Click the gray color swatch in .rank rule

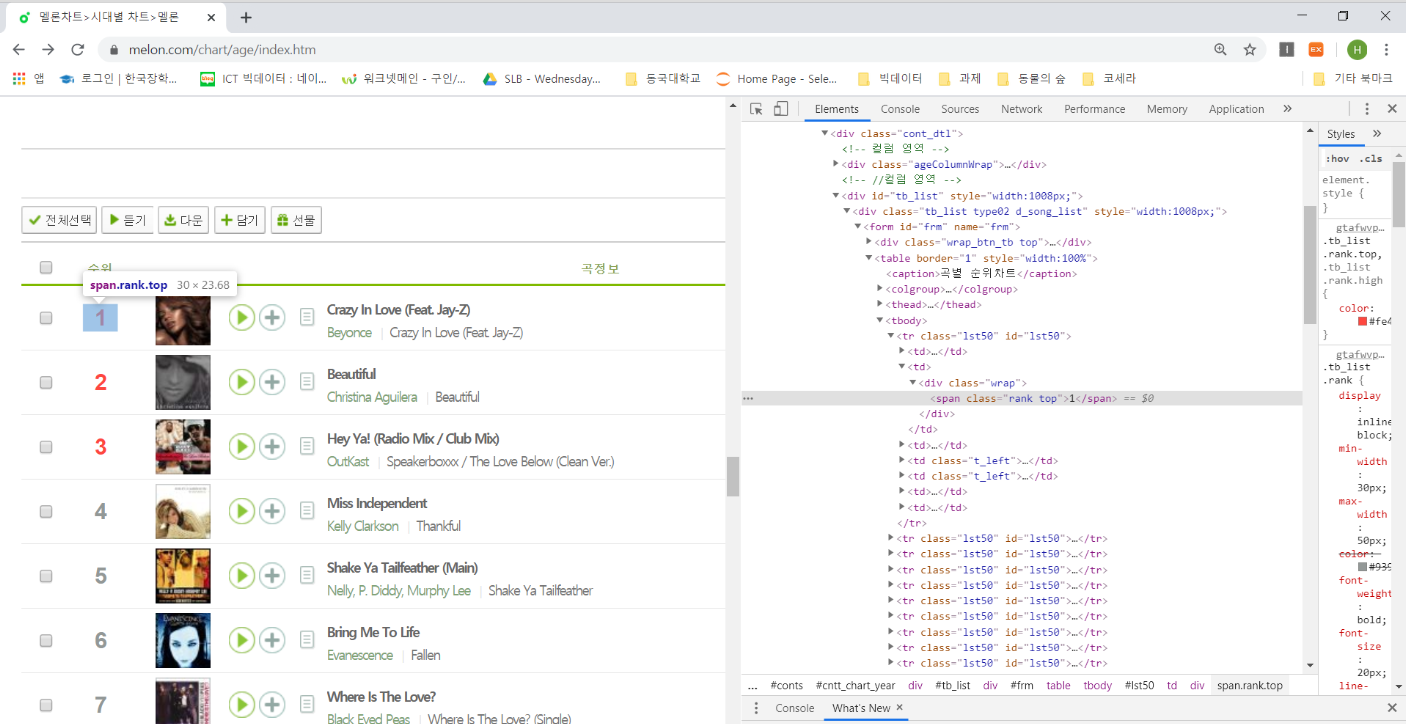pos(1362,566)
